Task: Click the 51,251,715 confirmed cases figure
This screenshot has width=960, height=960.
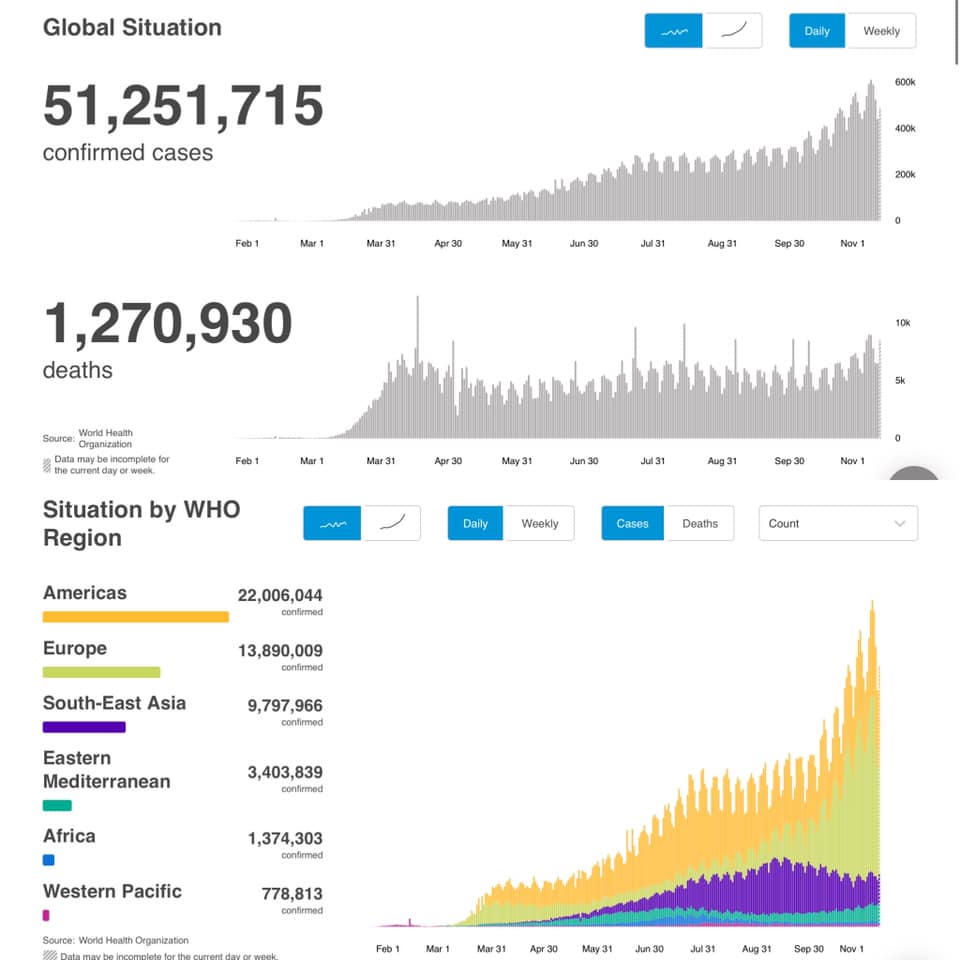Action: click(183, 107)
